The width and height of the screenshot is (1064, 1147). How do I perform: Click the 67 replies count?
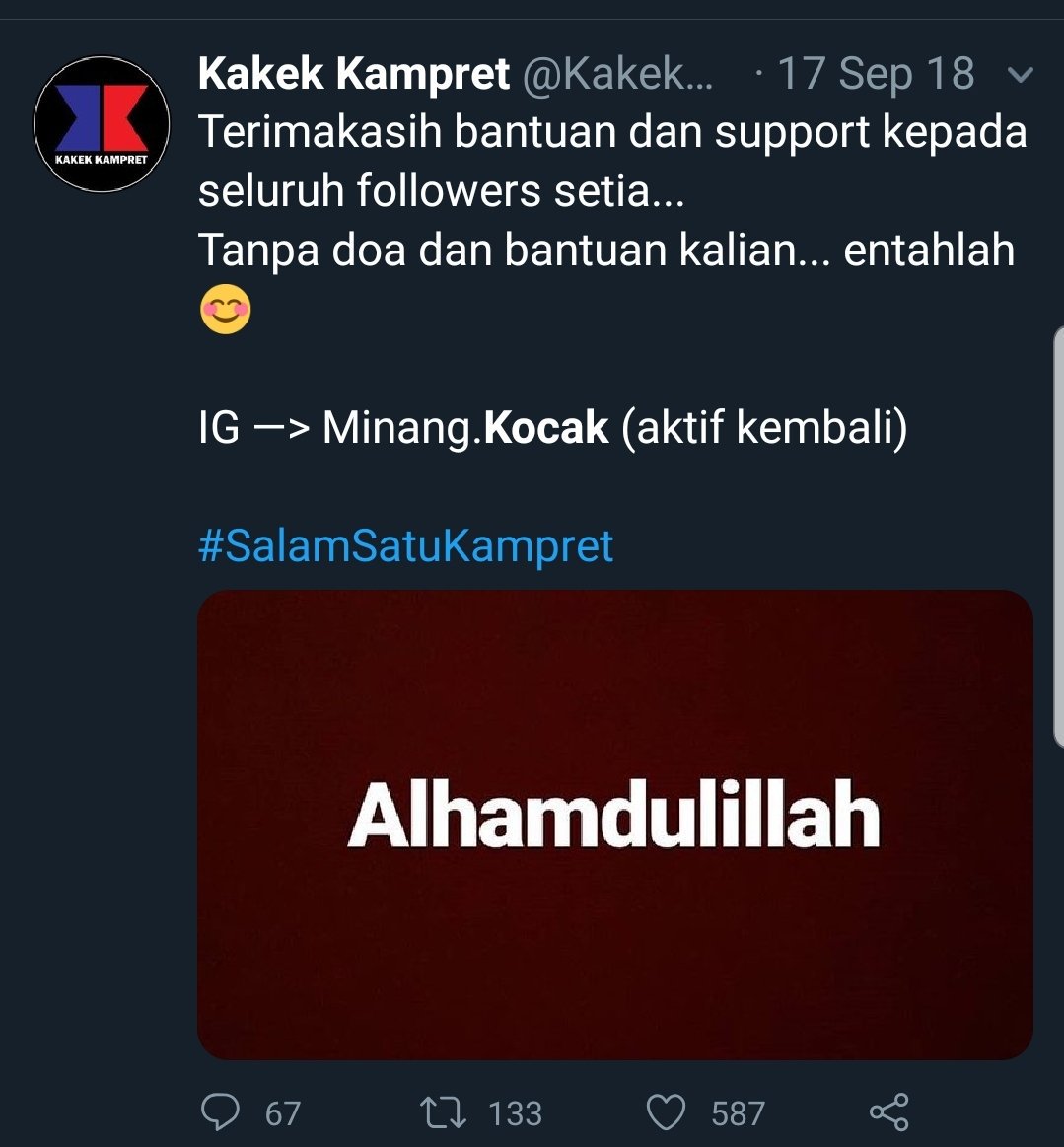point(283,1113)
